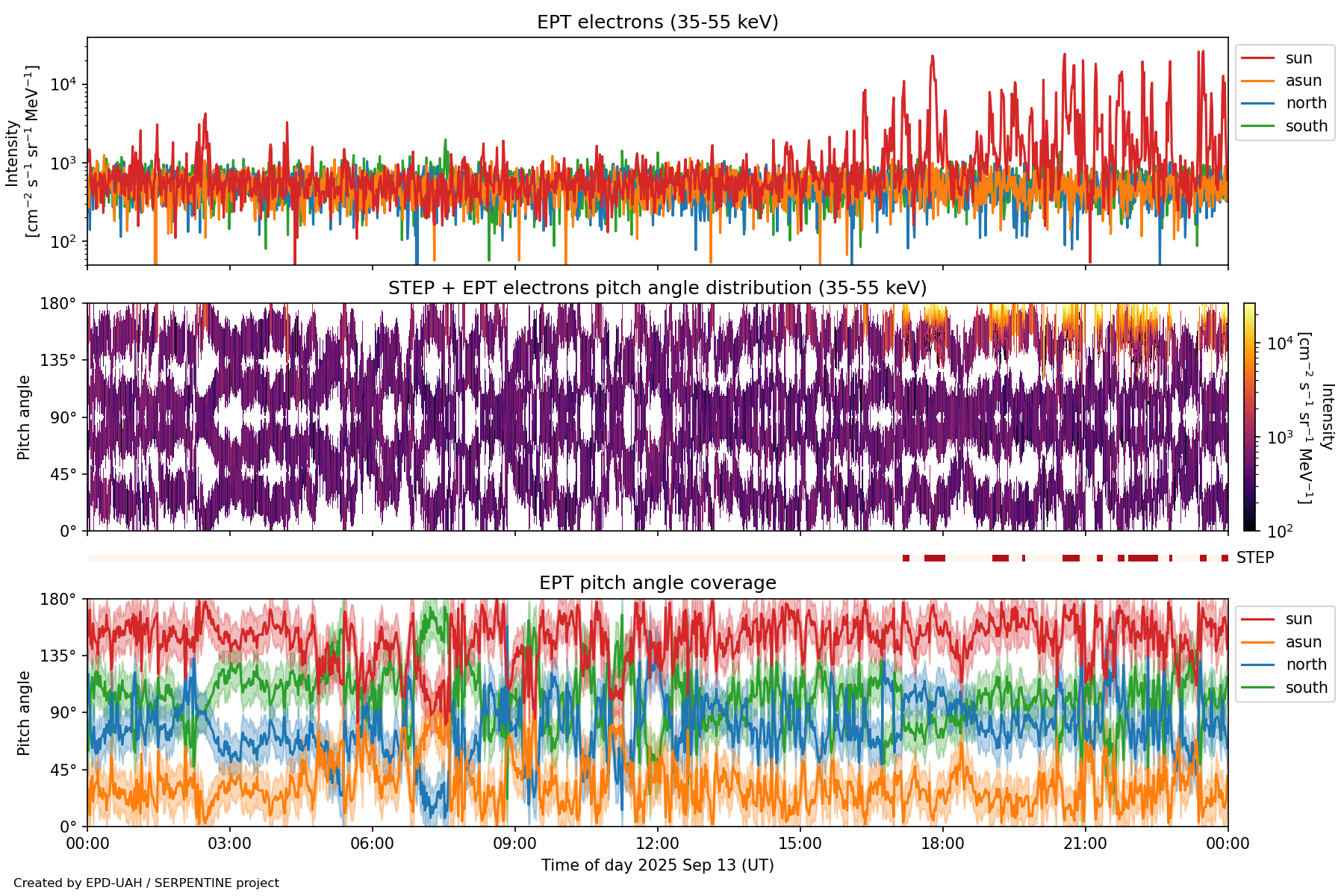Select 'south' in the EPT electrons intensity legend

coord(1306,126)
